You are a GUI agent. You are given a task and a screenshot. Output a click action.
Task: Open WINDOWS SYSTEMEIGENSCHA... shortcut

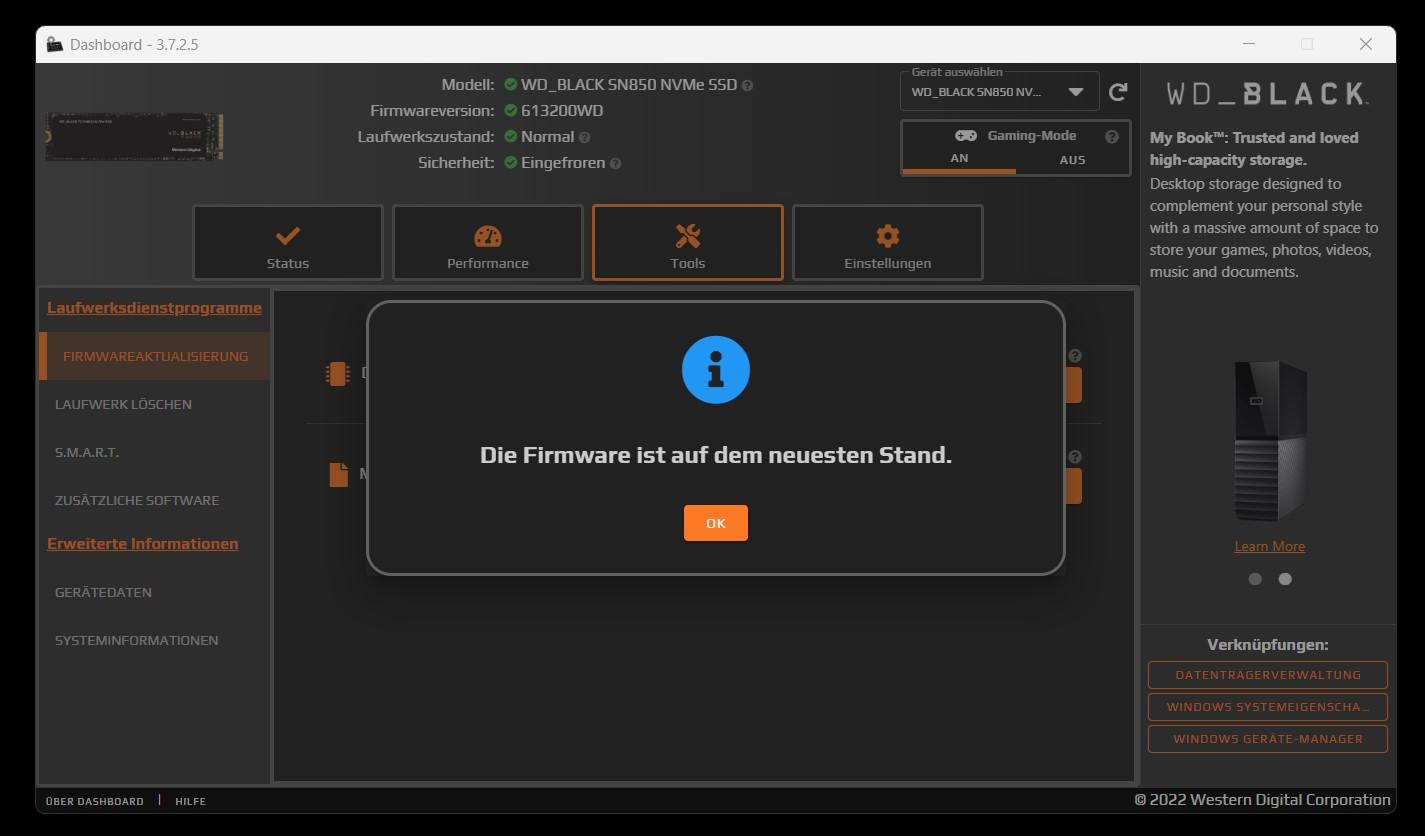(1268, 707)
